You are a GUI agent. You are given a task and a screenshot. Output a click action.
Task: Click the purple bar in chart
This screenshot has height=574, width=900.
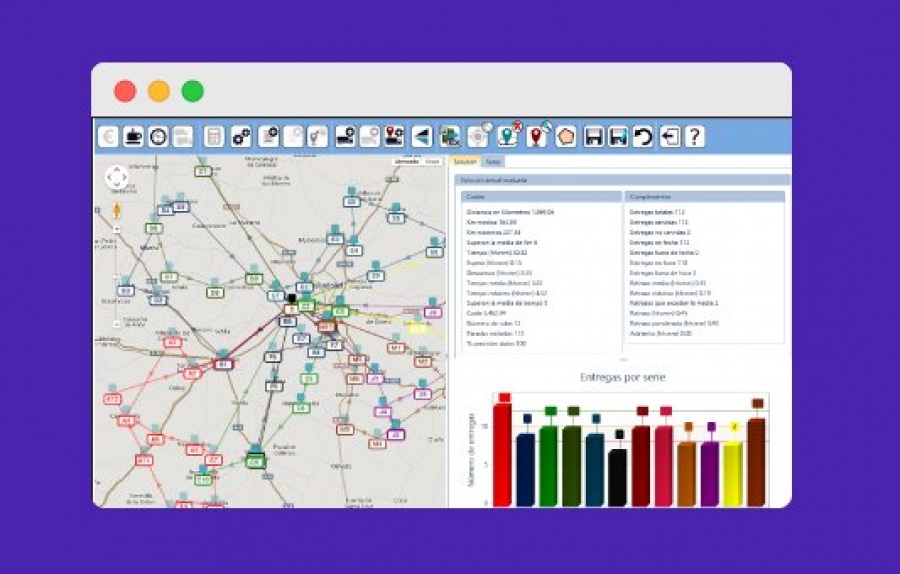(710, 474)
